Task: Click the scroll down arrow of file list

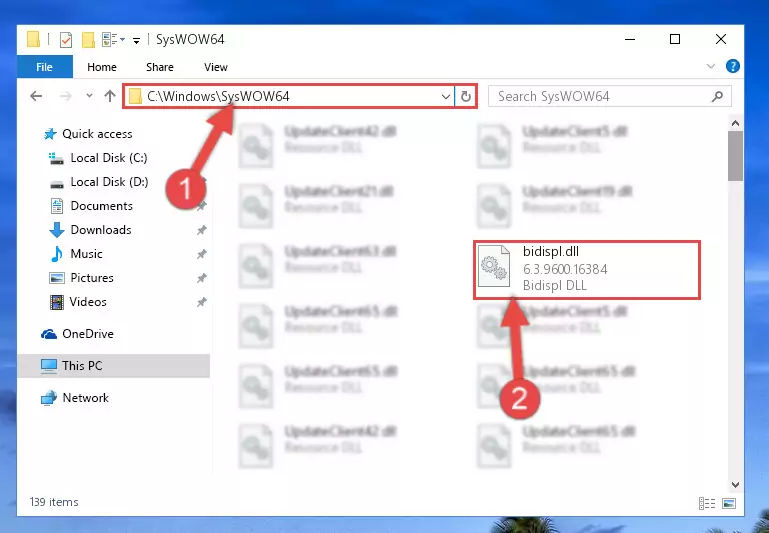Action: pyautogui.click(x=735, y=484)
